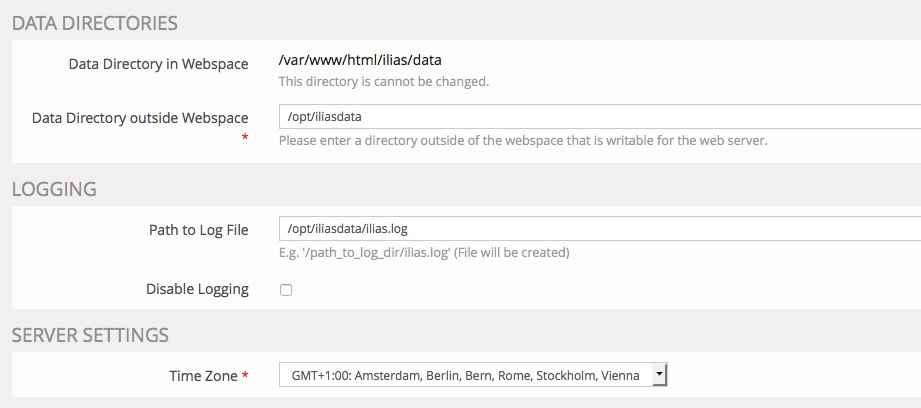
Task: Click the 'Data Directory outside Webspace' label
Action: point(140,117)
